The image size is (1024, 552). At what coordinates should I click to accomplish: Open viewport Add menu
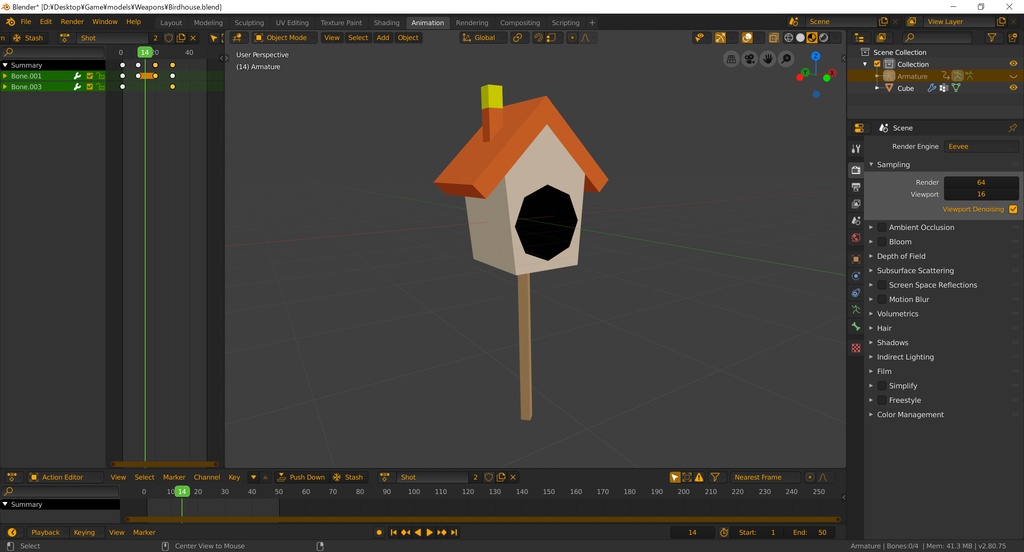(x=383, y=38)
